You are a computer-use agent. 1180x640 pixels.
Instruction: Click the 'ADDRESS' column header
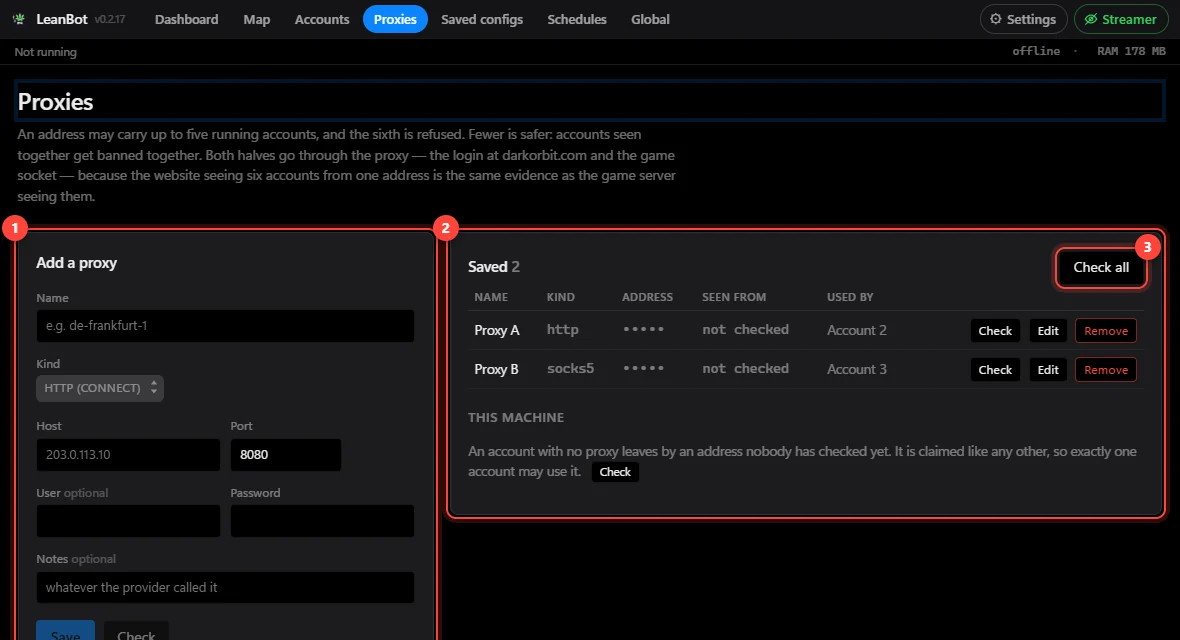pos(647,297)
